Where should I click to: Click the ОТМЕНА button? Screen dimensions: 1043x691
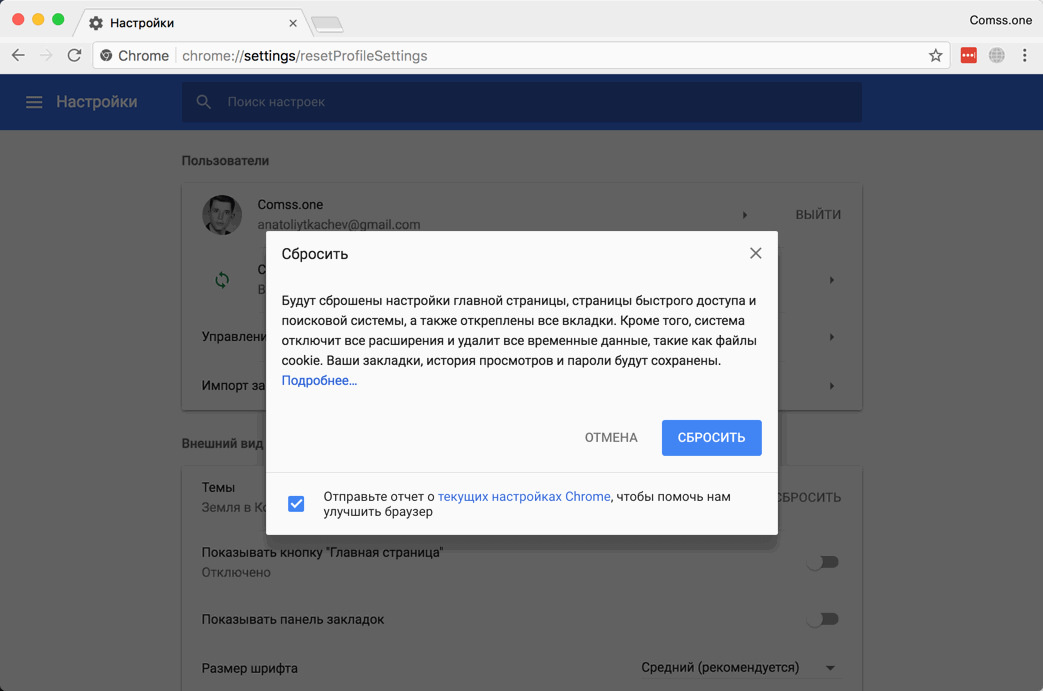click(x=611, y=438)
